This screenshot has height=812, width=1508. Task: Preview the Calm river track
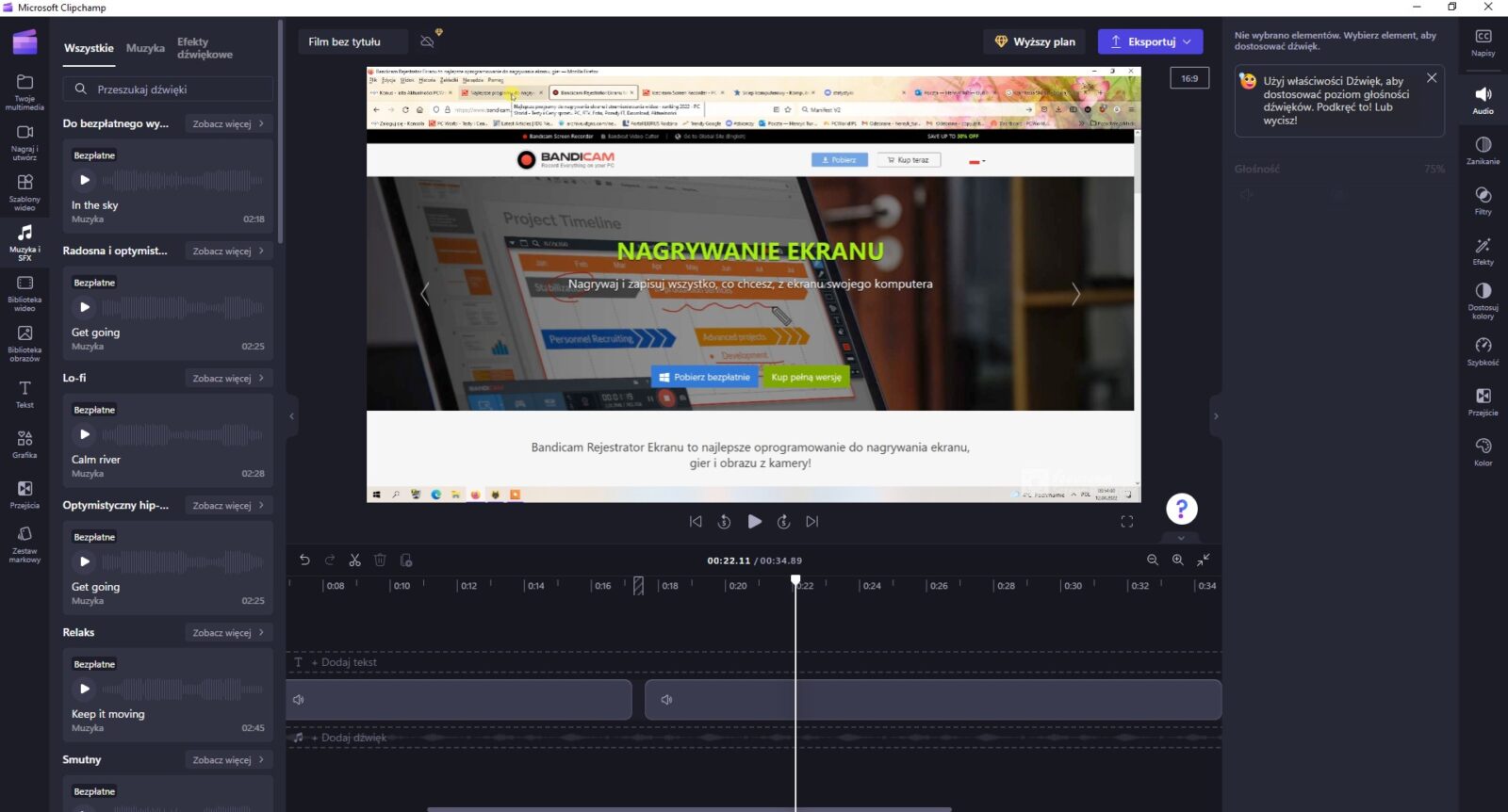click(x=85, y=434)
